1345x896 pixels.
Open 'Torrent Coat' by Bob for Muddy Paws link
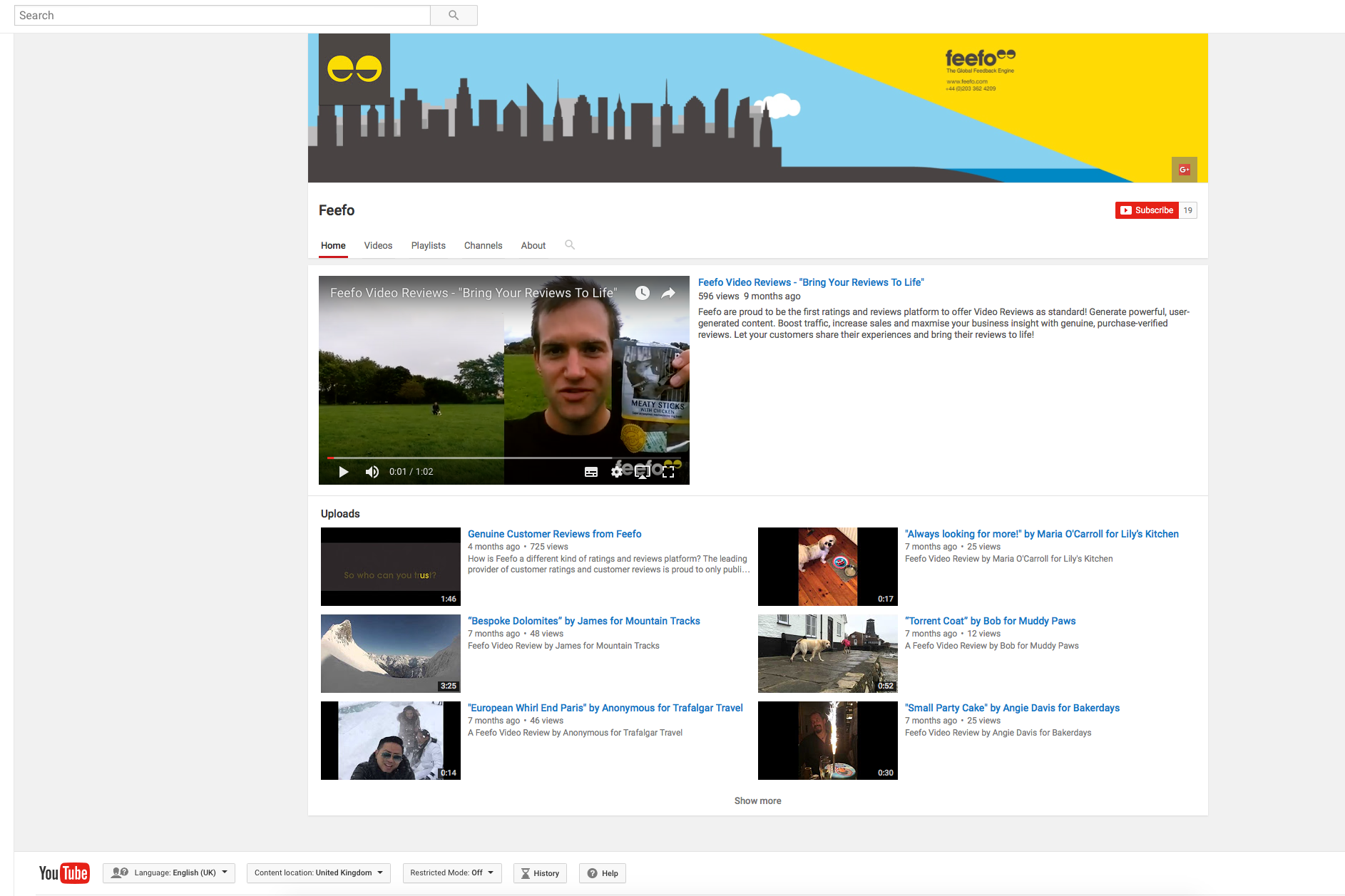tap(991, 621)
